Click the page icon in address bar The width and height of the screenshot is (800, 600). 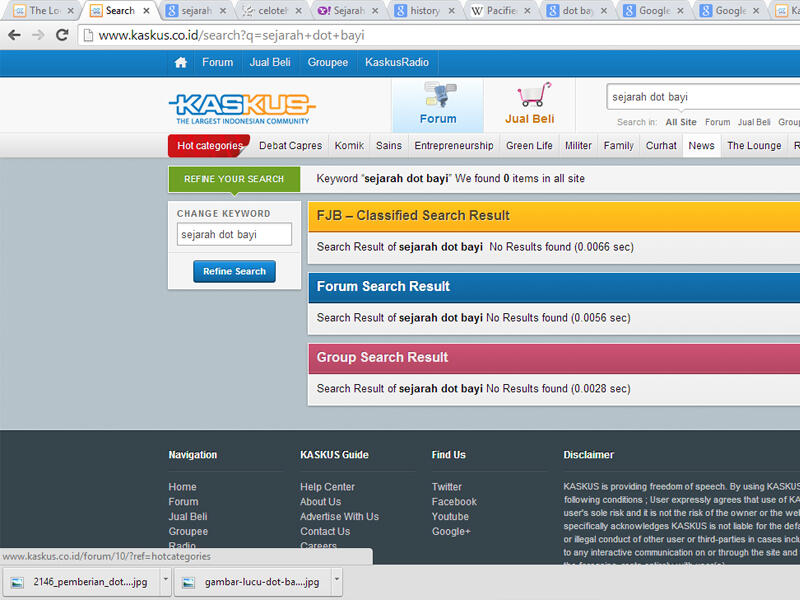coord(88,35)
